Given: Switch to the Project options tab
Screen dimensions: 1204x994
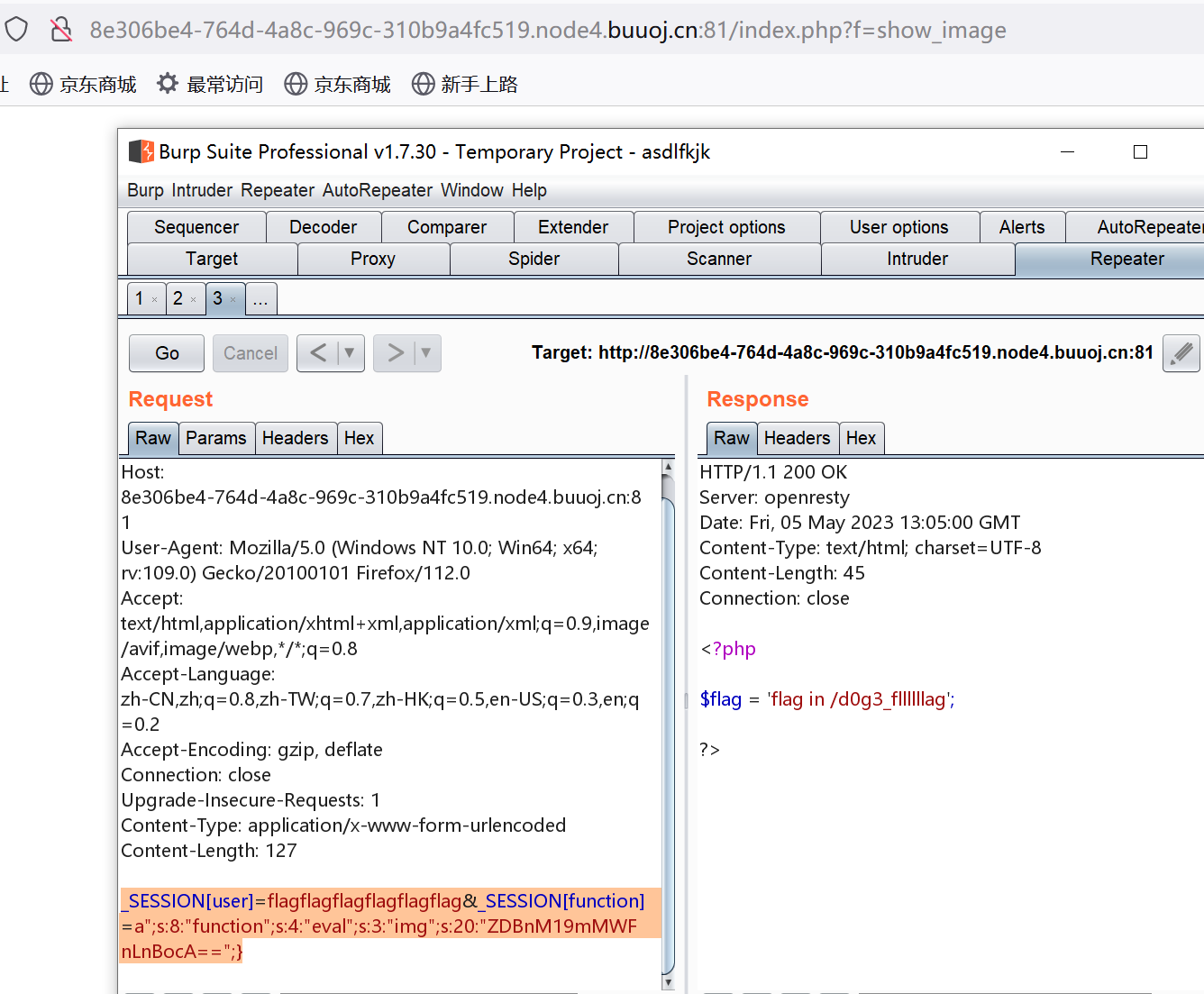Looking at the screenshot, I should point(726,227).
